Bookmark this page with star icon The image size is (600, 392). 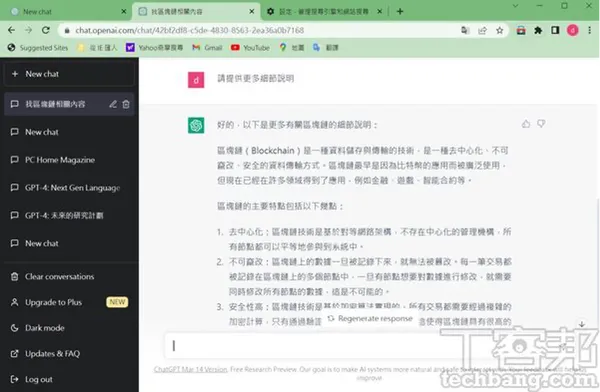(500, 30)
